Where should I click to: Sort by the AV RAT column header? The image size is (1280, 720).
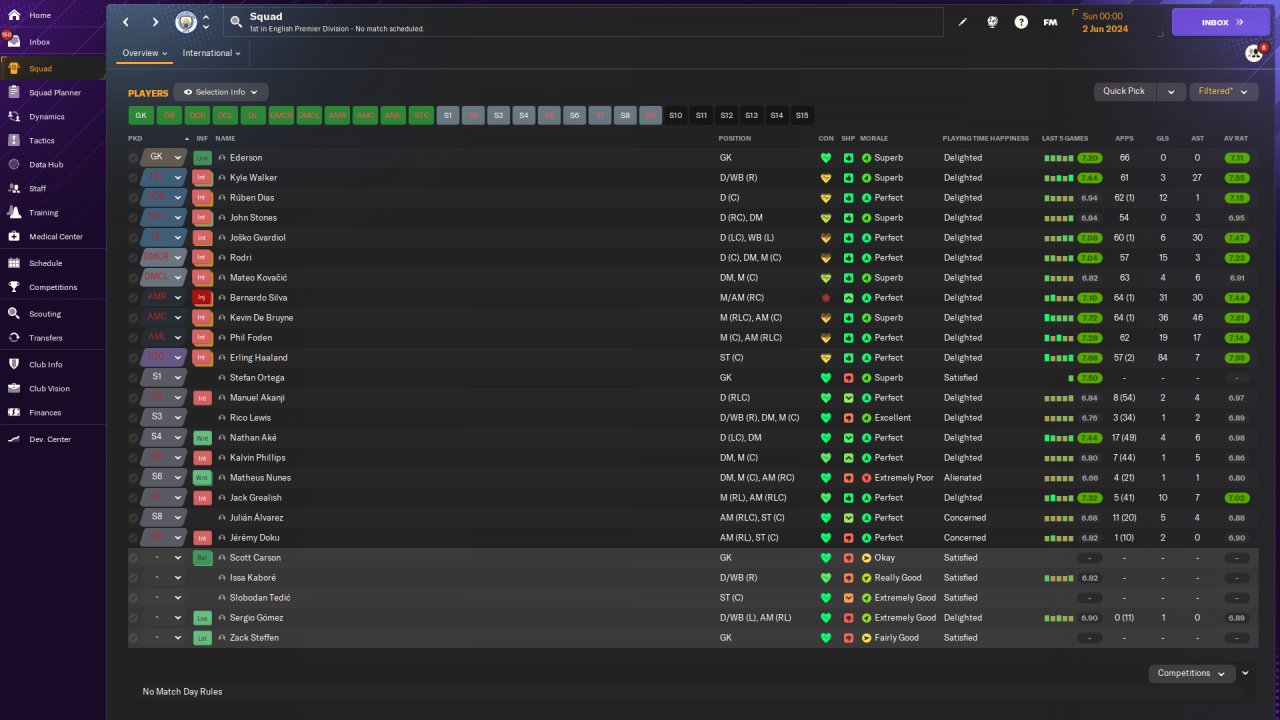coord(1236,138)
